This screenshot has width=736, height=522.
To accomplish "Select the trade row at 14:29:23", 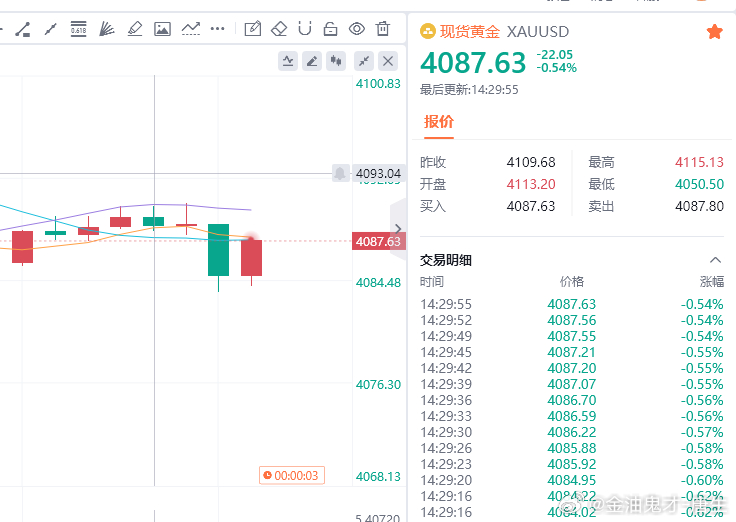I will coord(572,464).
